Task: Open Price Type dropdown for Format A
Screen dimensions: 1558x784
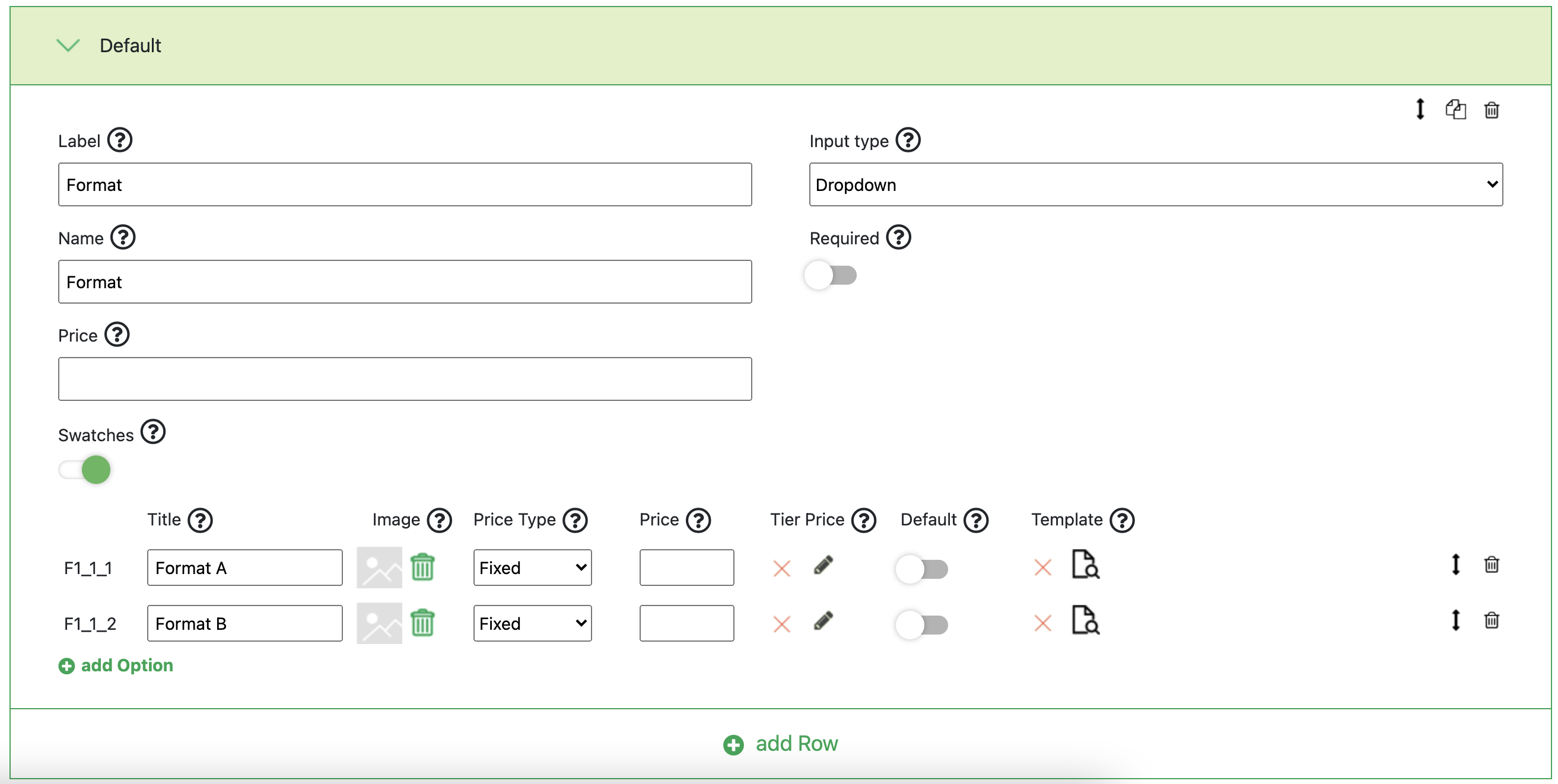Action: tap(532, 568)
